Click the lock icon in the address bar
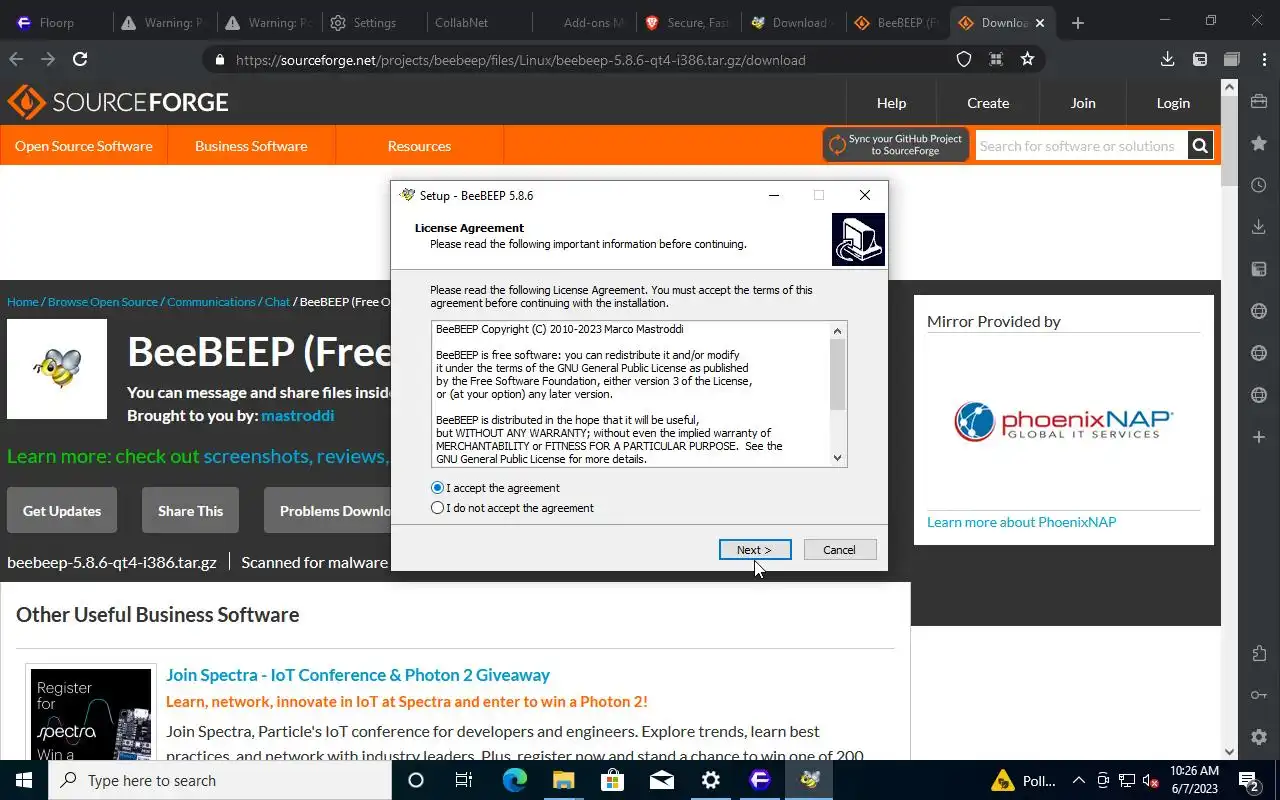Screen dimensions: 1280x800 point(220,60)
